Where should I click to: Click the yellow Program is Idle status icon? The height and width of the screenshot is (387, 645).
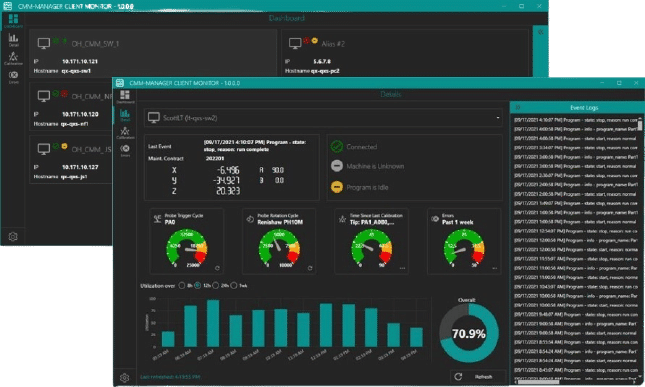click(337, 187)
